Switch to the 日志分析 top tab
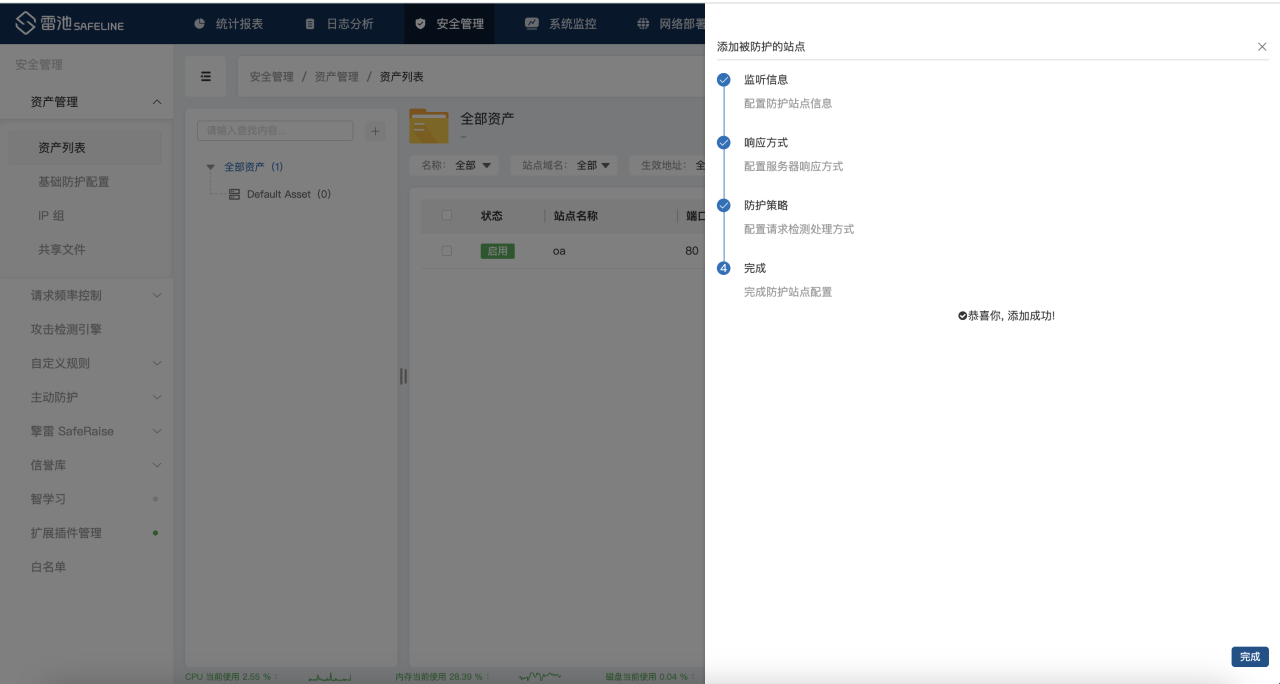This screenshot has width=1280, height=684. tap(339, 23)
